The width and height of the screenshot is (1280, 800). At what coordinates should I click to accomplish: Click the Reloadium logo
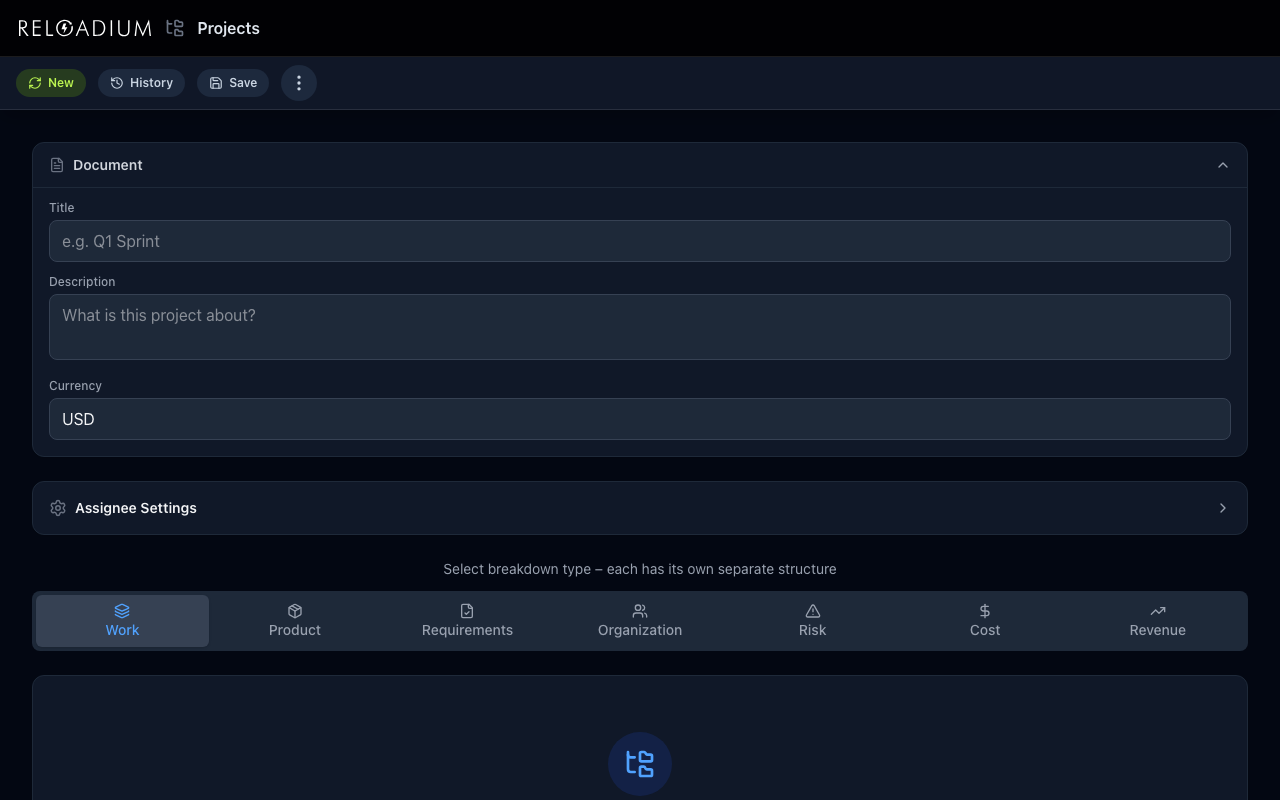click(85, 28)
